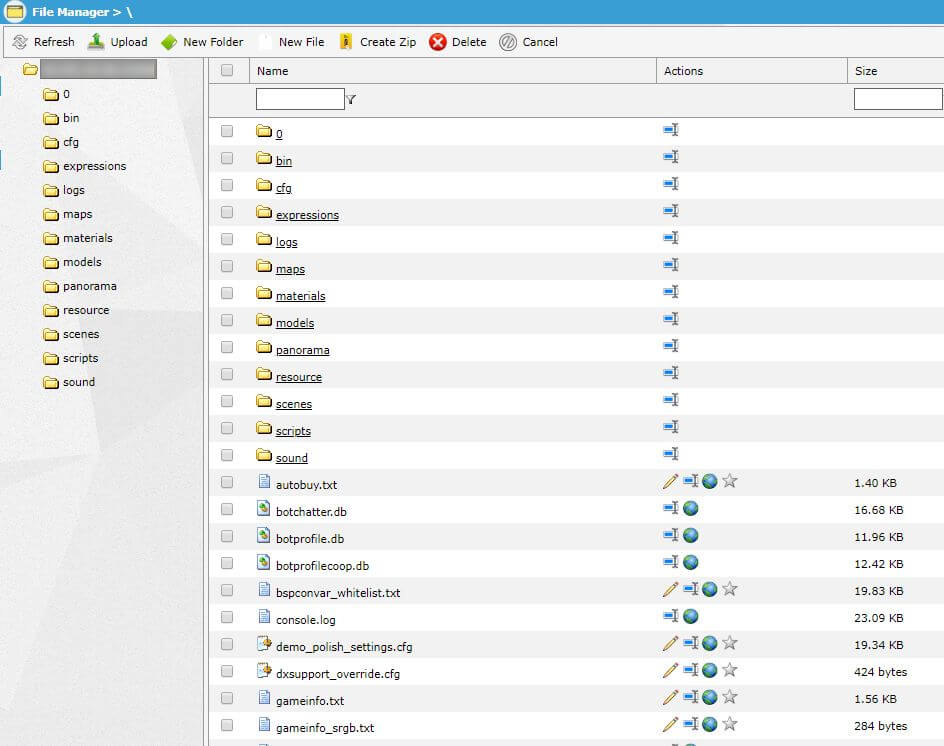
Task: Check the box next to botprofile.db
Action: 227,536
